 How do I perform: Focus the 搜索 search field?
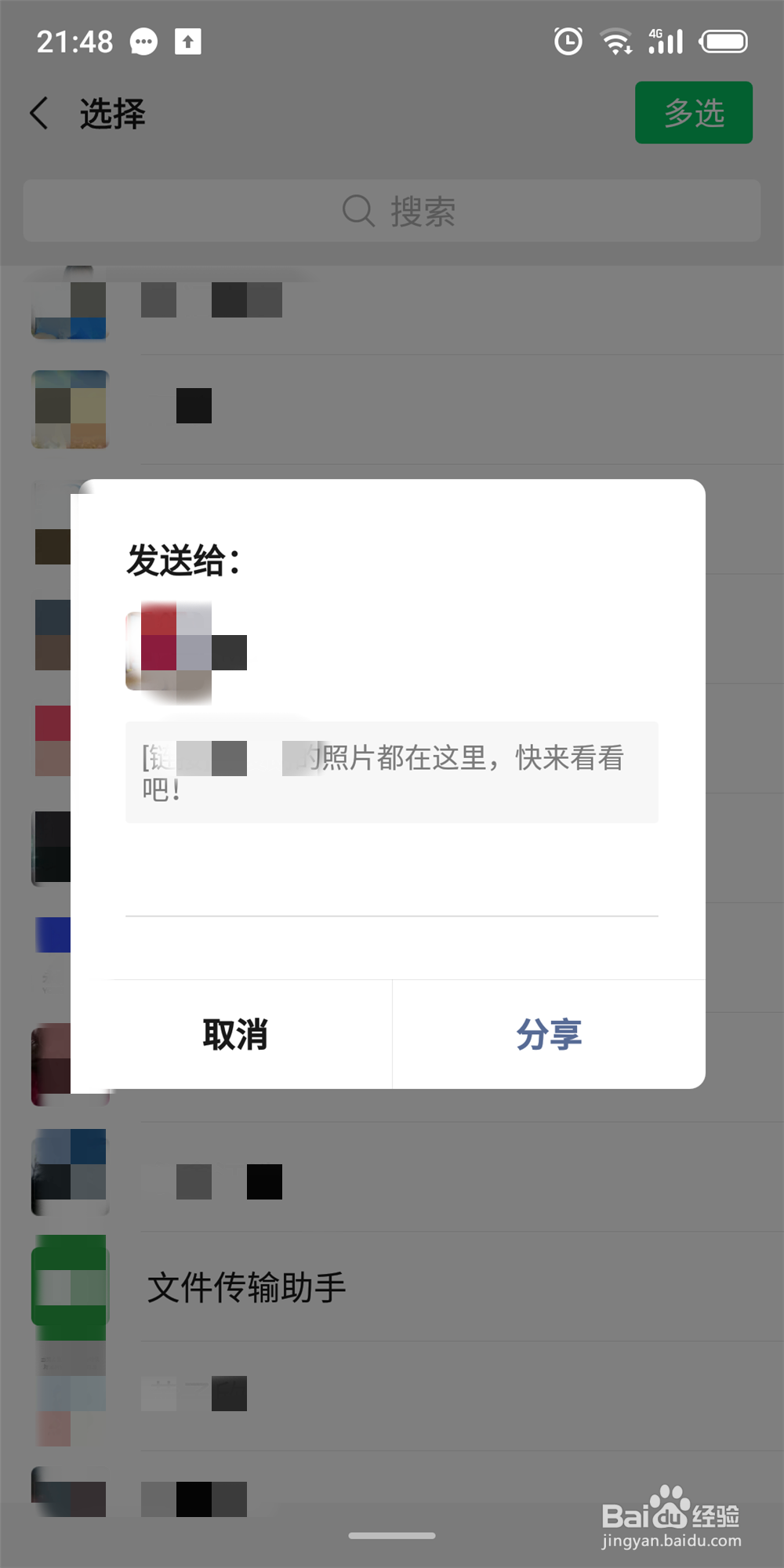pos(392,211)
